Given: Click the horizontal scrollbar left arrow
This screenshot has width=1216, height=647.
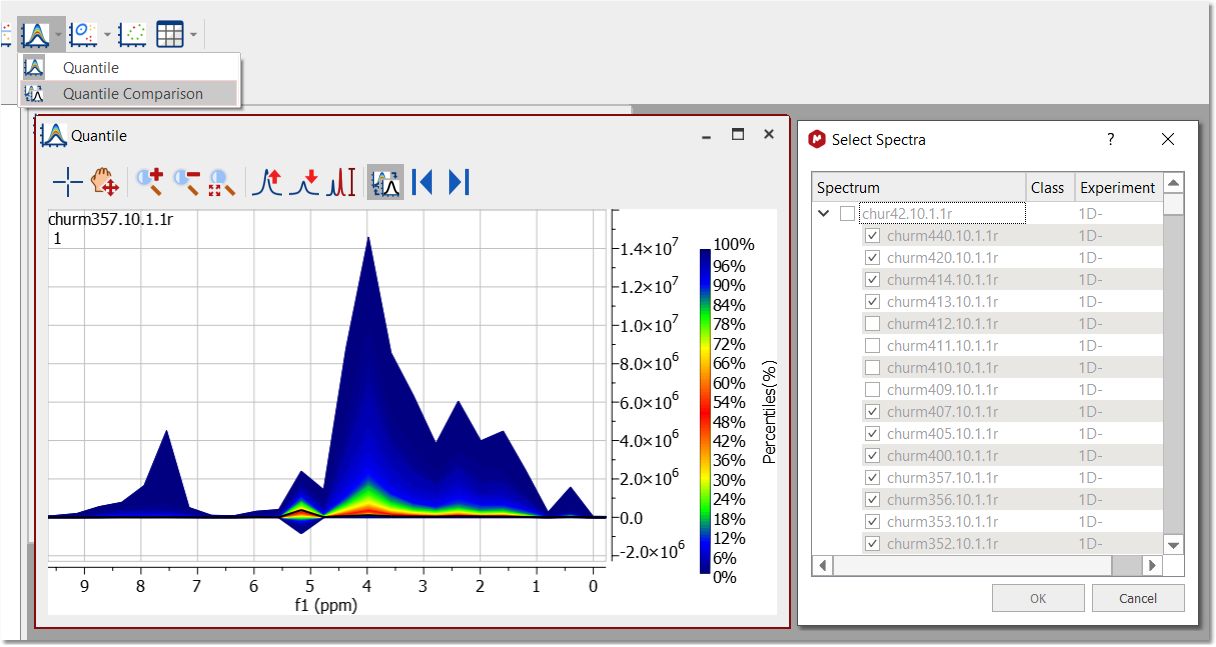Looking at the screenshot, I should click(823, 566).
